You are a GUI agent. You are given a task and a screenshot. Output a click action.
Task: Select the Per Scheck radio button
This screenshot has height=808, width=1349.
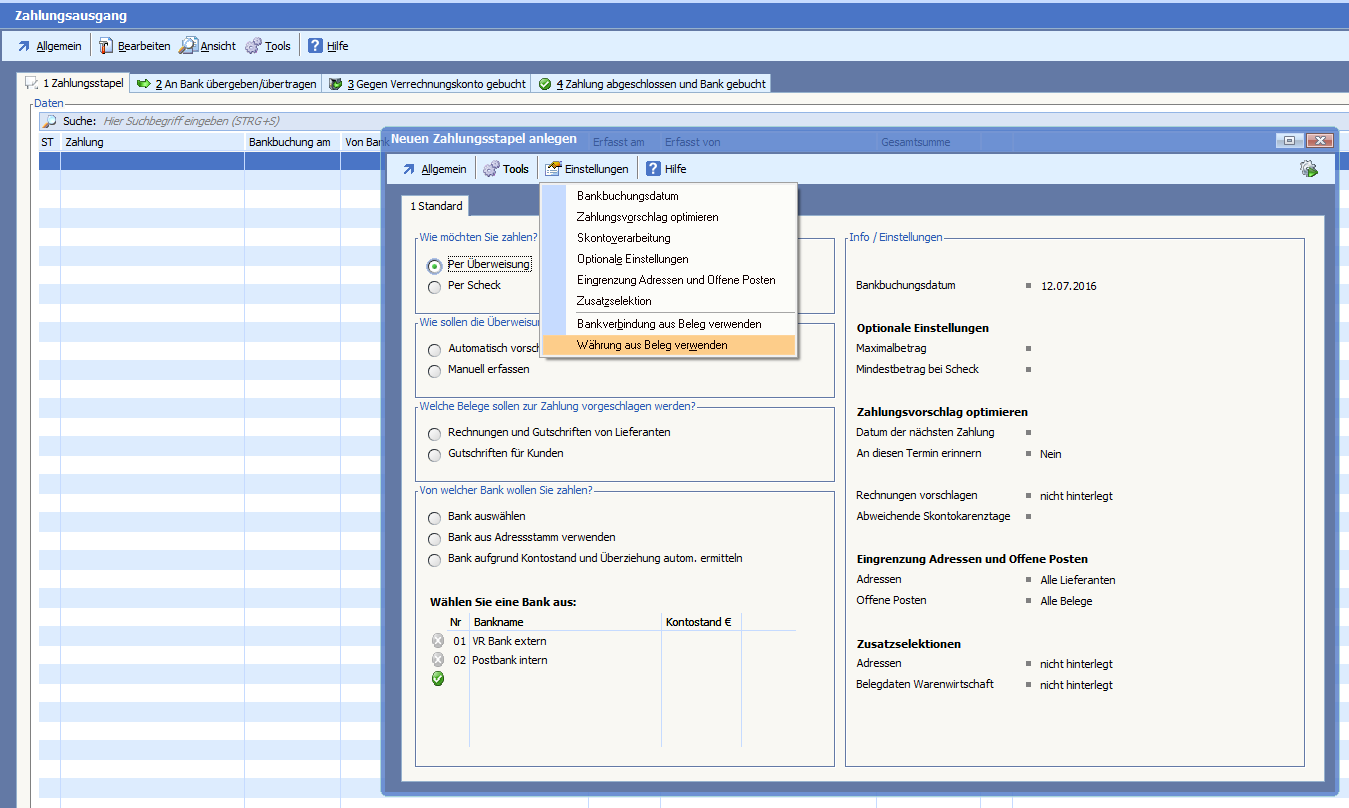(434, 286)
